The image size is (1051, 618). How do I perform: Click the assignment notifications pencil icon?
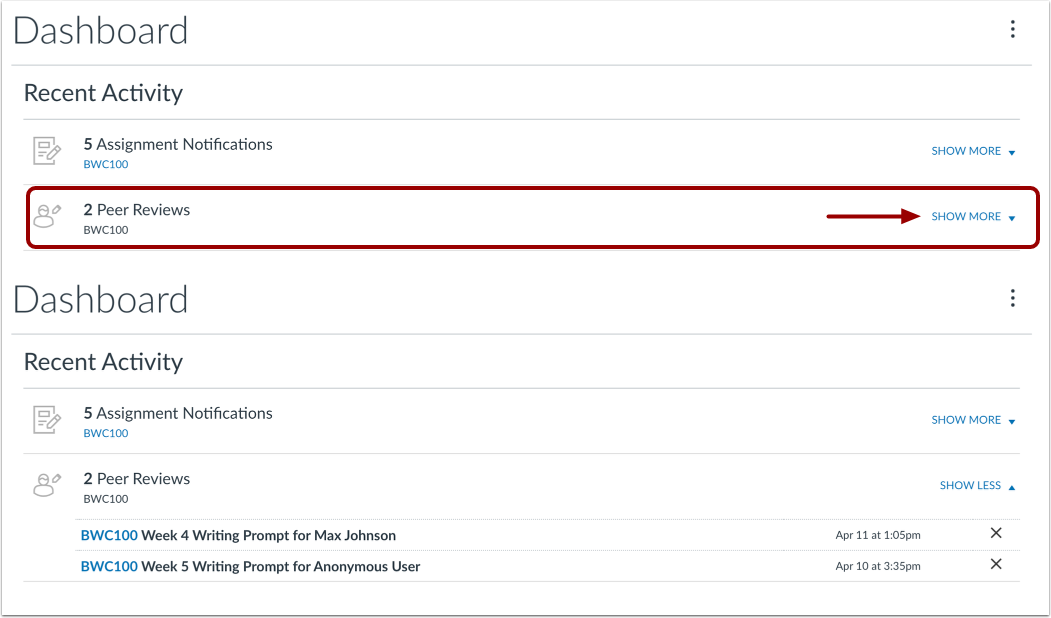tap(46, 150)
